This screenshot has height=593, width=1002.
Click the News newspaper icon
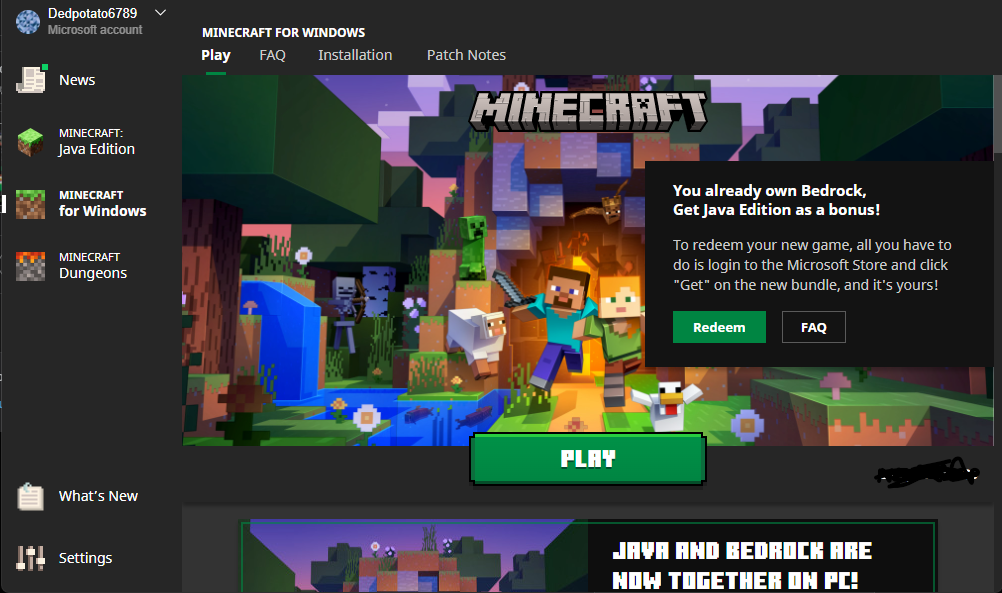[x=31, y=80]
